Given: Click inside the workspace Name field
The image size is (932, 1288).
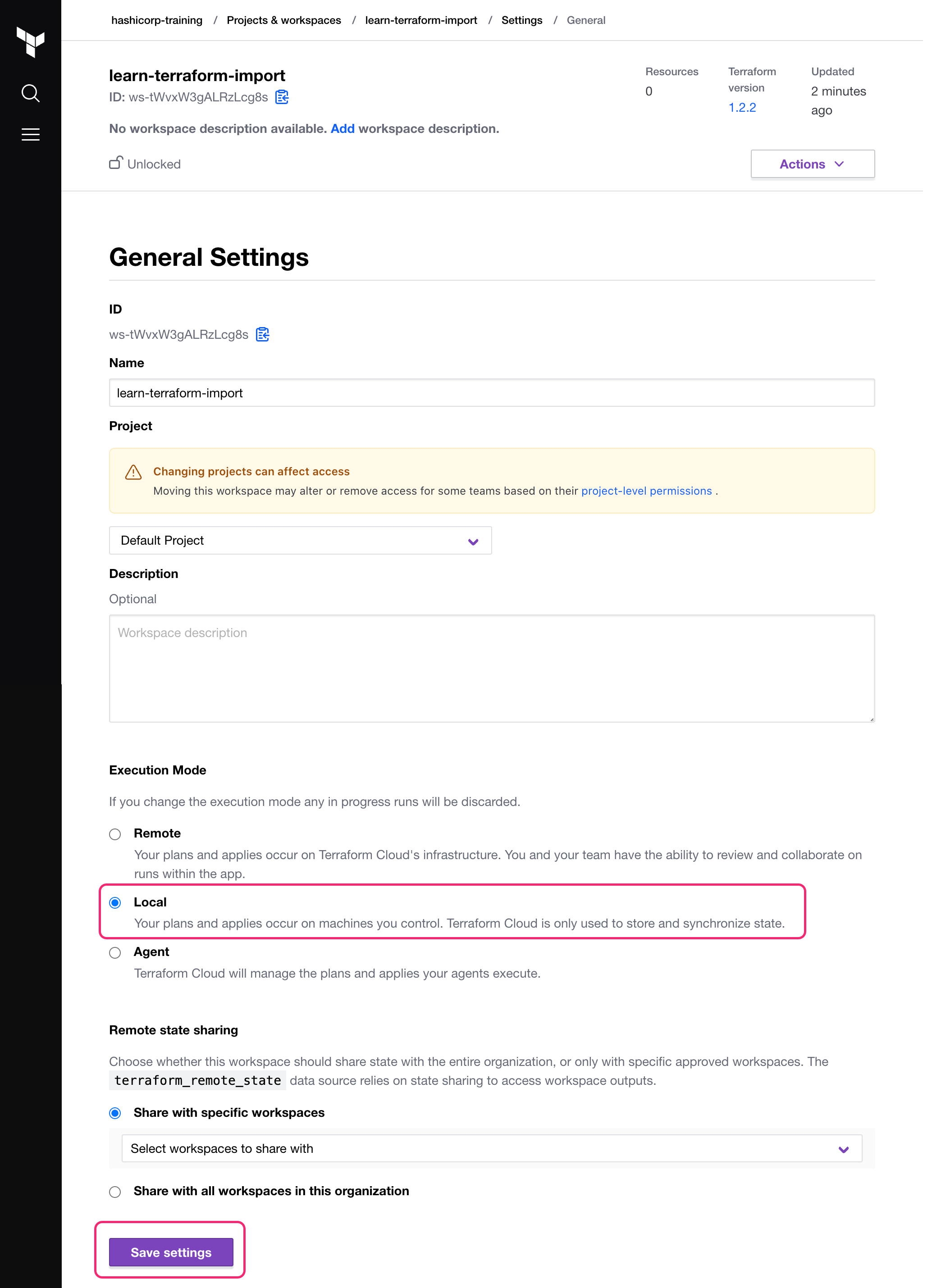Looking at the screenshot, I should click(x=491, y=392).
